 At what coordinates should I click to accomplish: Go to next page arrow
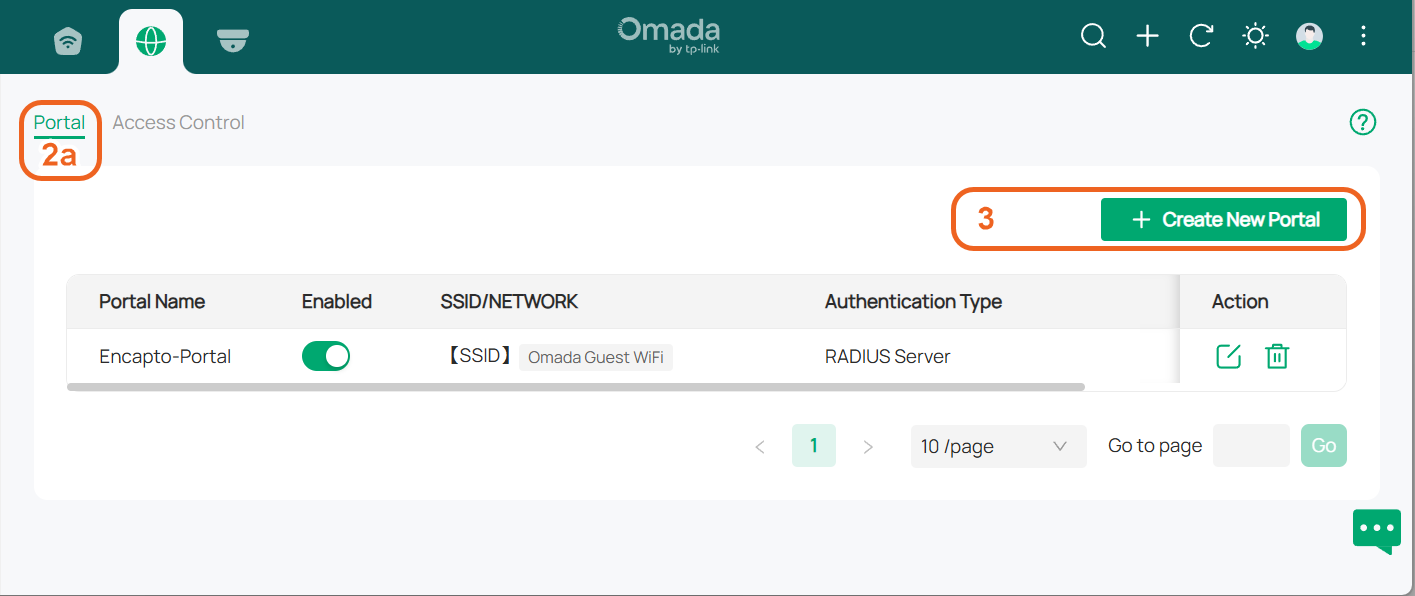pos(868,447)
